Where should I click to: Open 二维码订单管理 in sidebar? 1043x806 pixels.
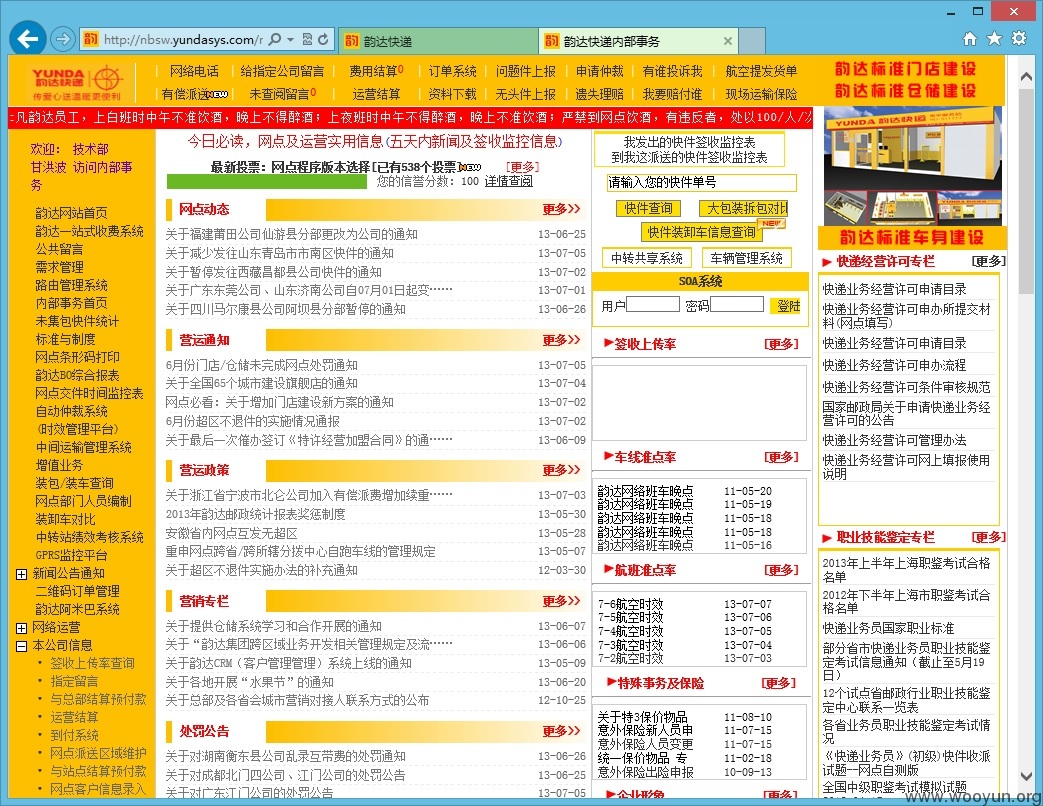[77, 591]
